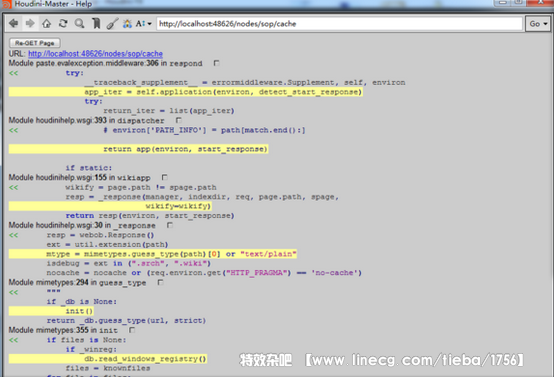Screen dimensions: 554x377
Task: Click highlighted 'mtype = mimetypes.guess_type' line
Action: 153,254
